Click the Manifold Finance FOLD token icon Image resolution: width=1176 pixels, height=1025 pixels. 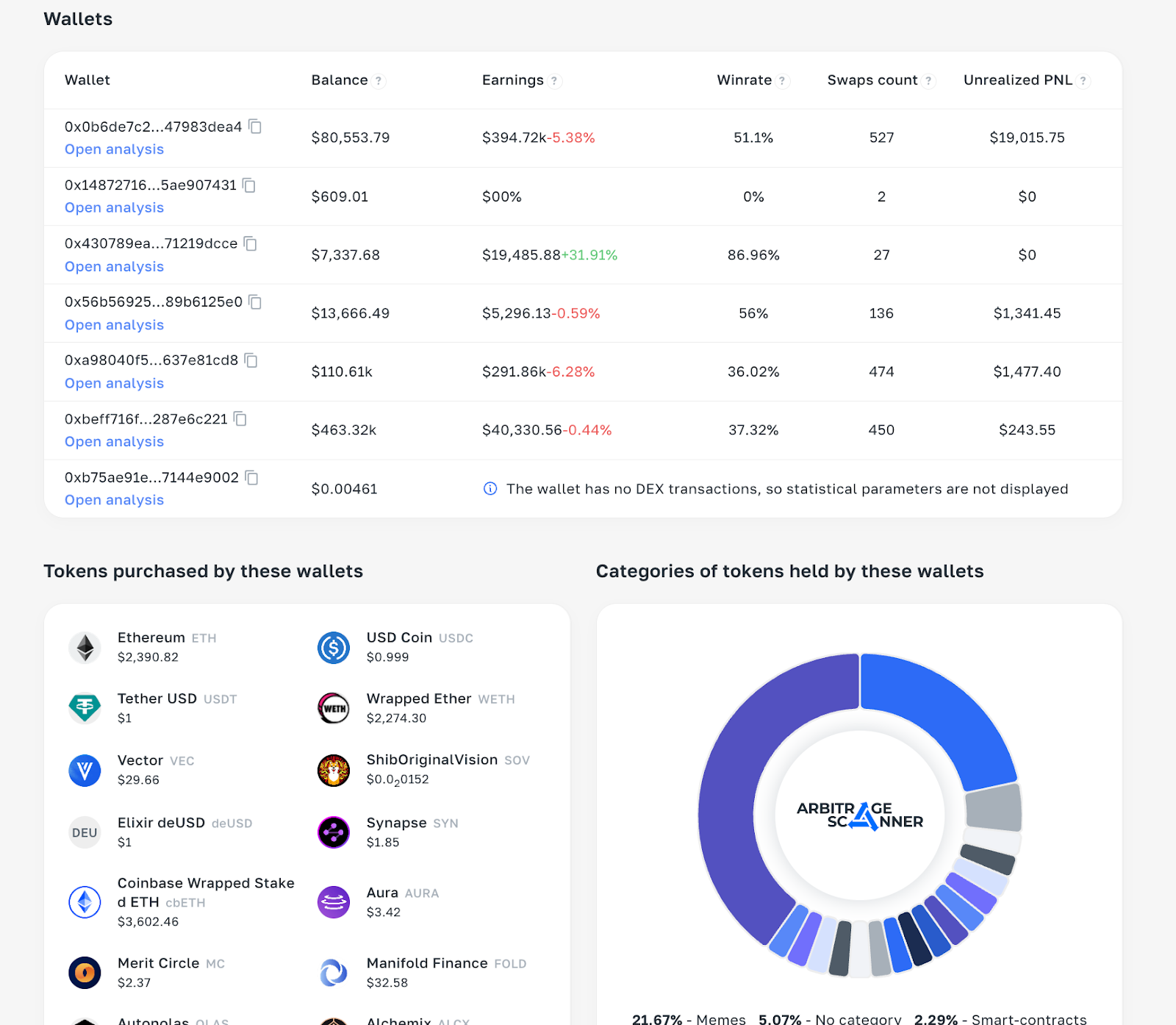(334, 973)
